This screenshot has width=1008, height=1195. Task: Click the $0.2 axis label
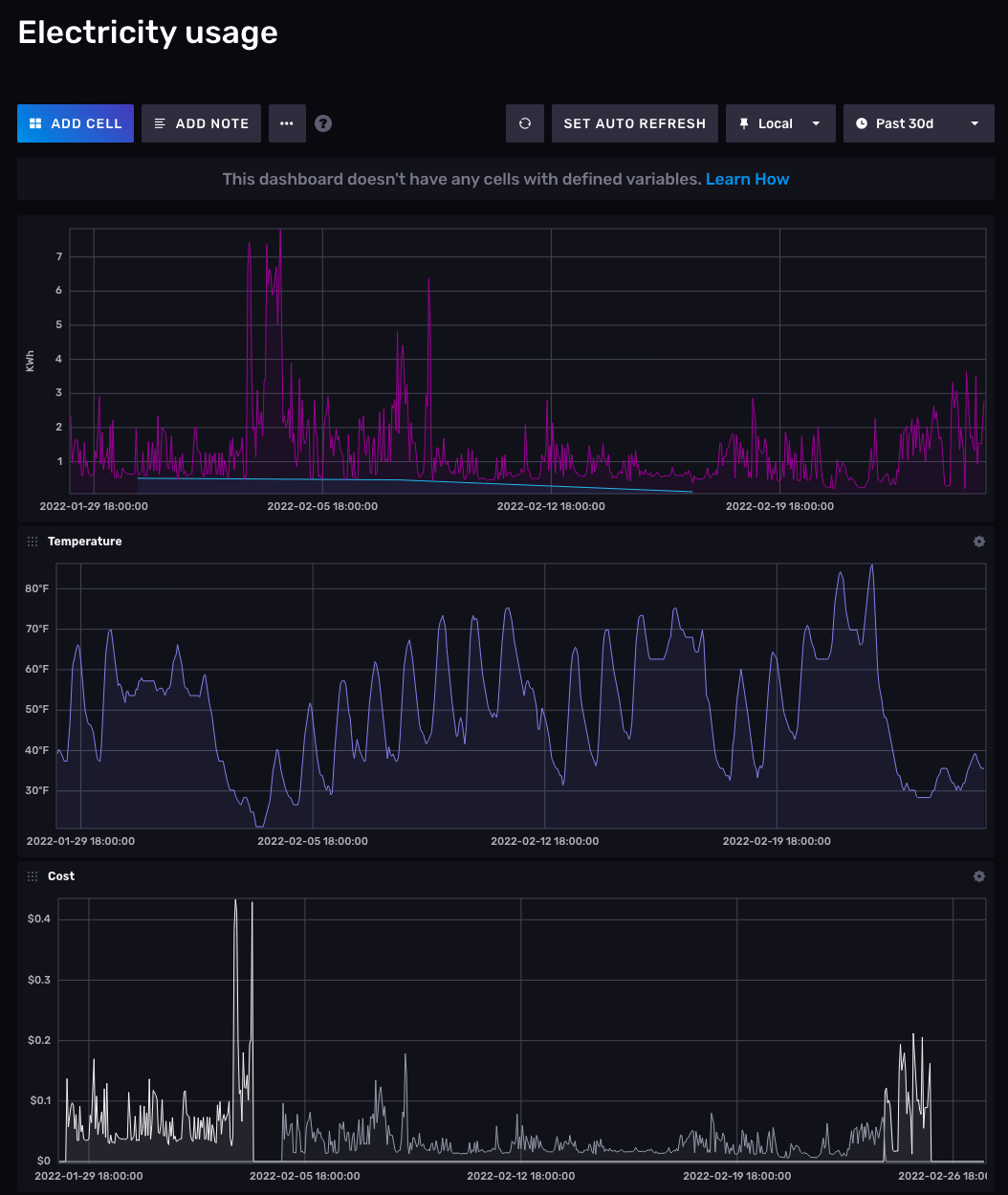click(39, 1040)
